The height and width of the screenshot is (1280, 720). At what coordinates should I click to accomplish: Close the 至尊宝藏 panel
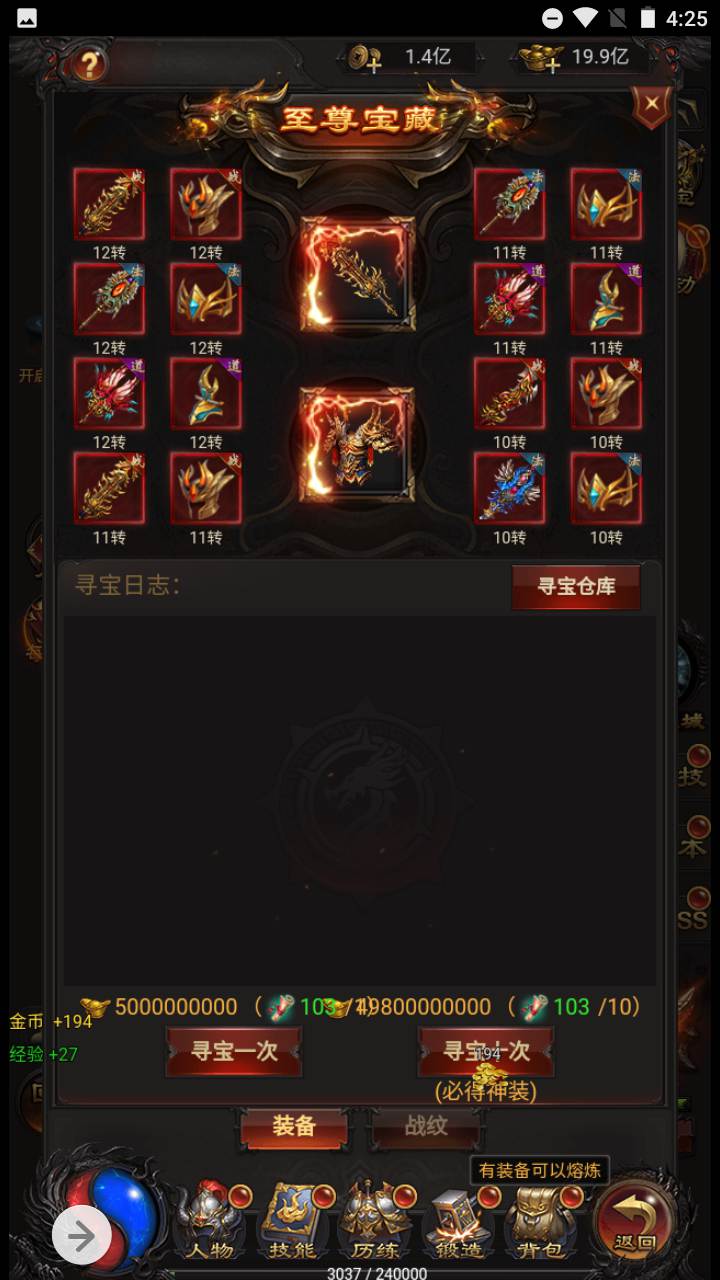(652, 104)
